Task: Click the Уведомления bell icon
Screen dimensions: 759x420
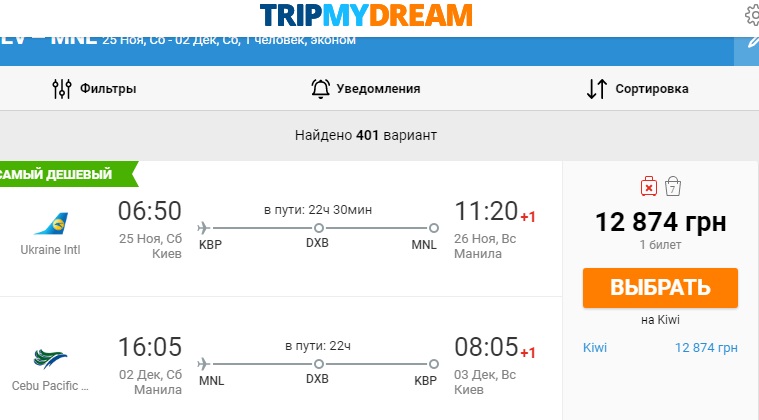Action: click(320, 89)
